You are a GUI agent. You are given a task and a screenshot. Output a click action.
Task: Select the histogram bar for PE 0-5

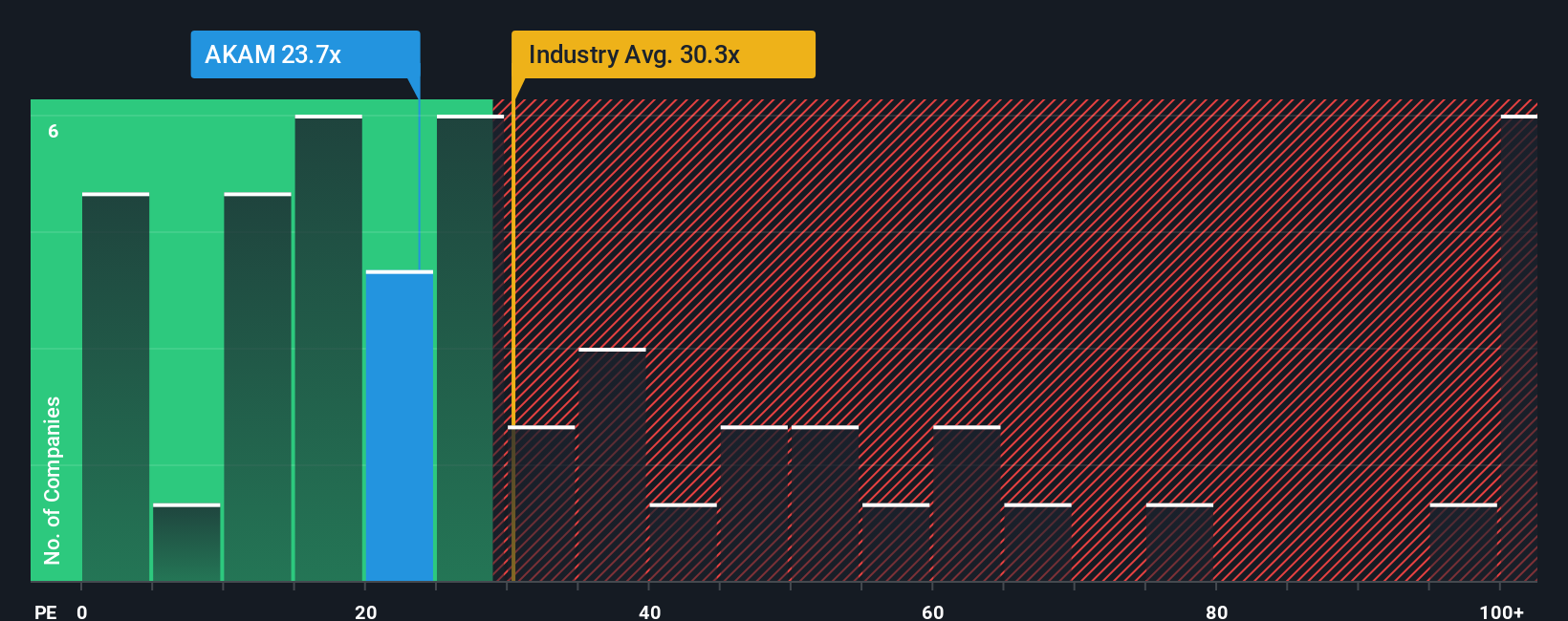coord(116,387)
